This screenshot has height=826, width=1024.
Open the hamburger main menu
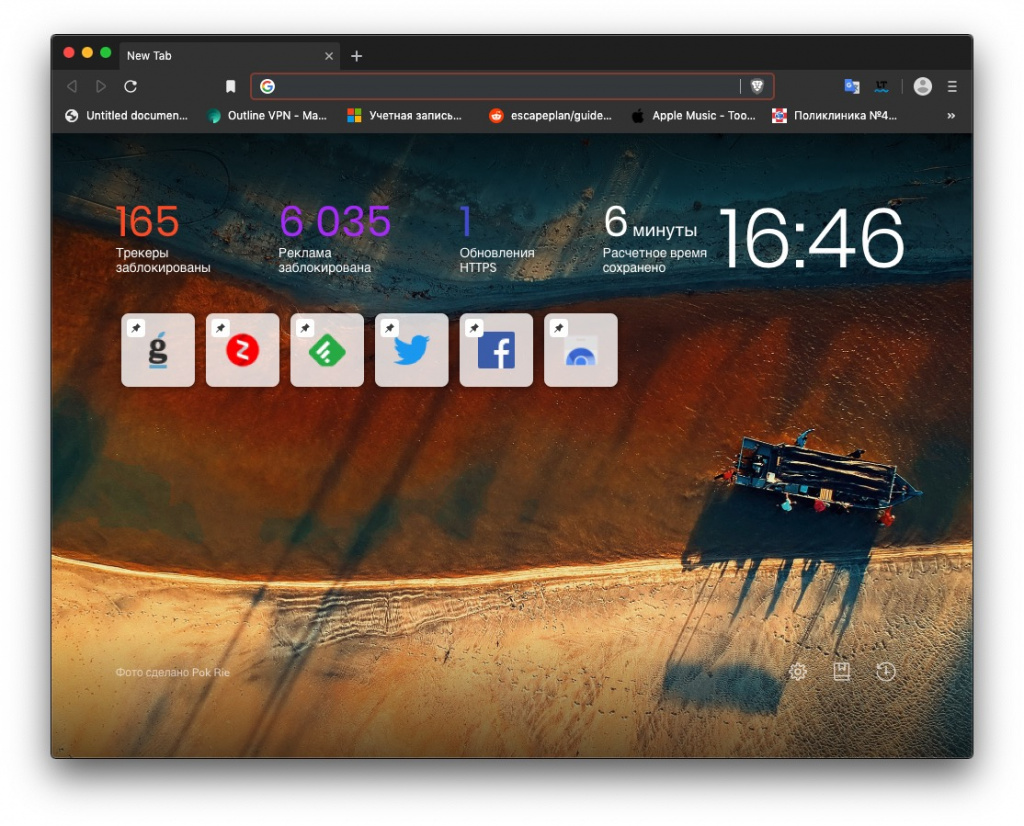952,86
